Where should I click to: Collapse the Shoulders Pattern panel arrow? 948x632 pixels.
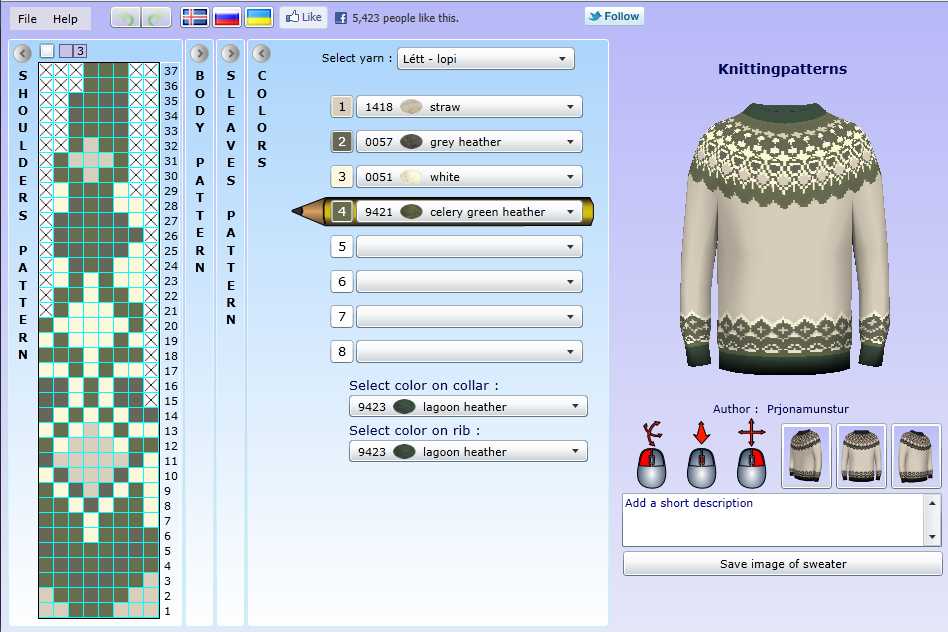tap(22, 53)
